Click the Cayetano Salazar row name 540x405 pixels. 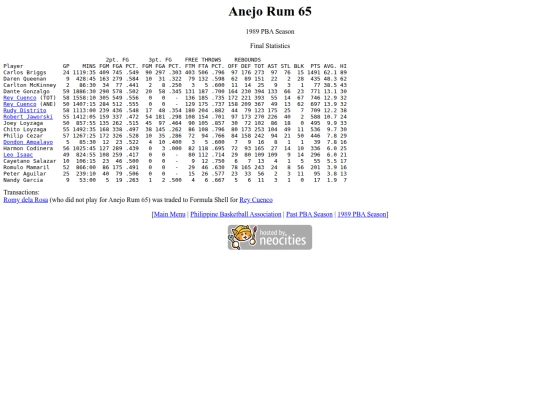[30, 161]
